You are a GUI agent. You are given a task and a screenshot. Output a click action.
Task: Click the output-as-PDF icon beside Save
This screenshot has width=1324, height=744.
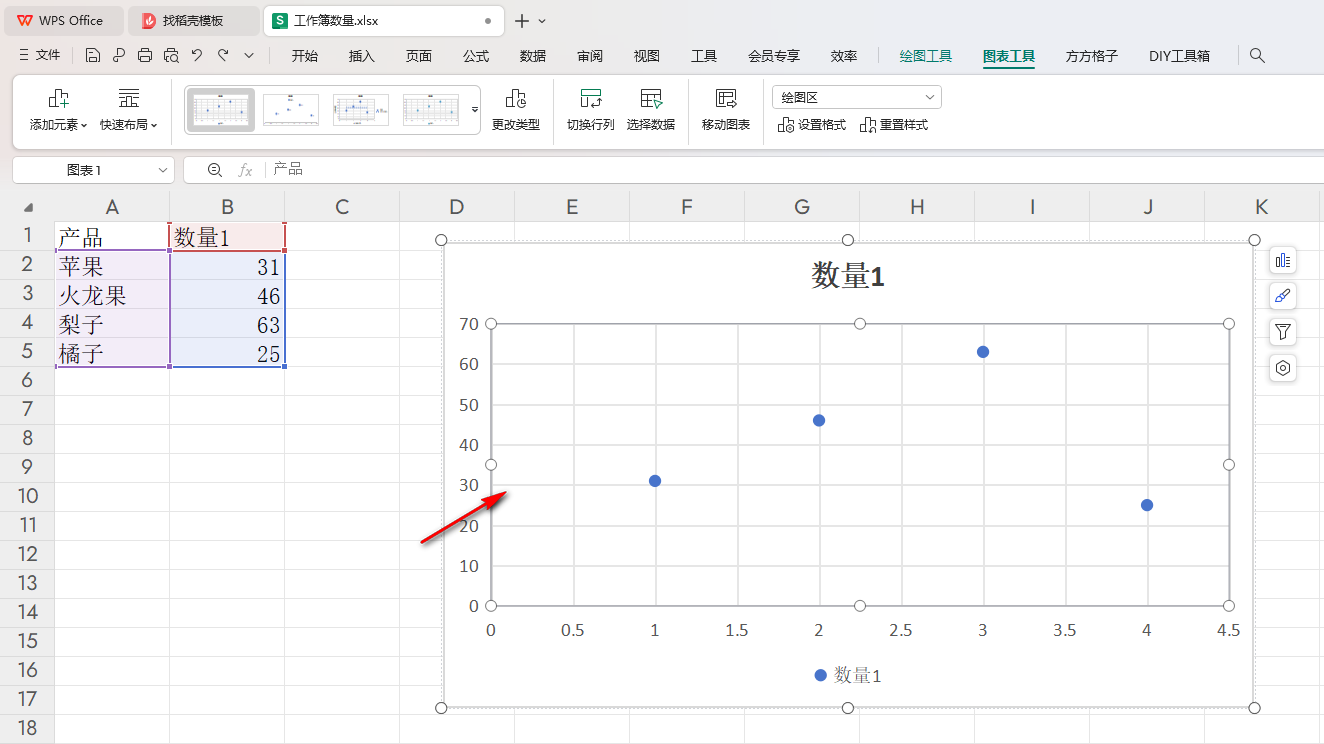(119, 56)
